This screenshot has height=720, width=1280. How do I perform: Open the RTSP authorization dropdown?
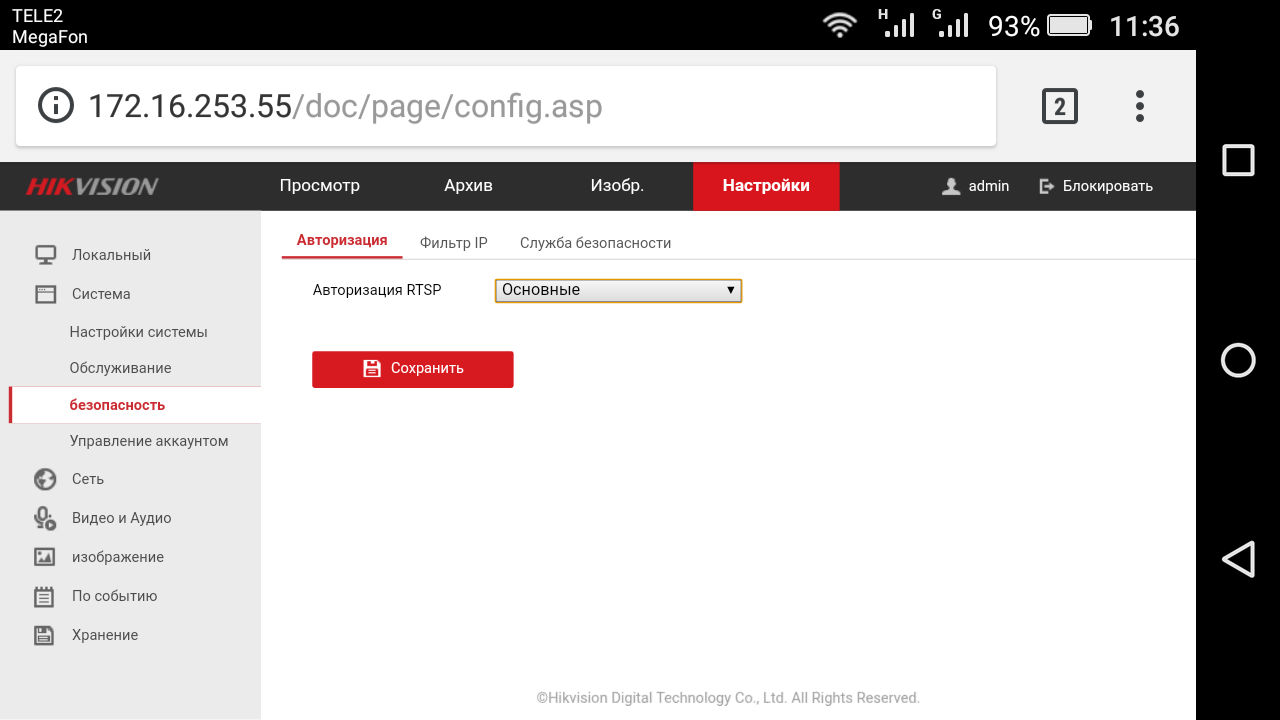[x=618, y=290]
